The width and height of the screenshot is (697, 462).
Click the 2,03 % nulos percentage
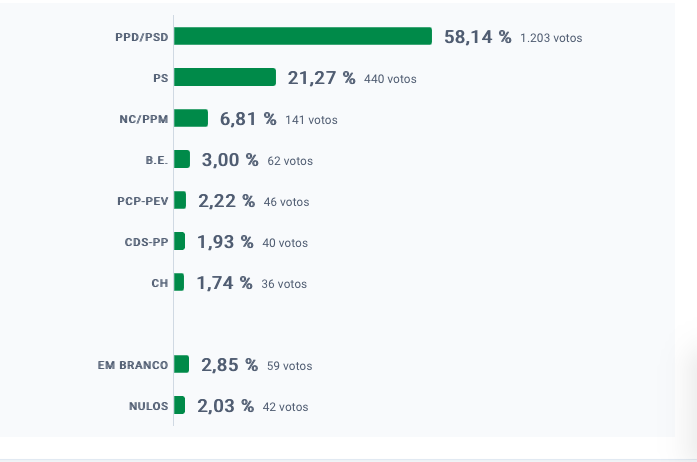pos(225,406)
